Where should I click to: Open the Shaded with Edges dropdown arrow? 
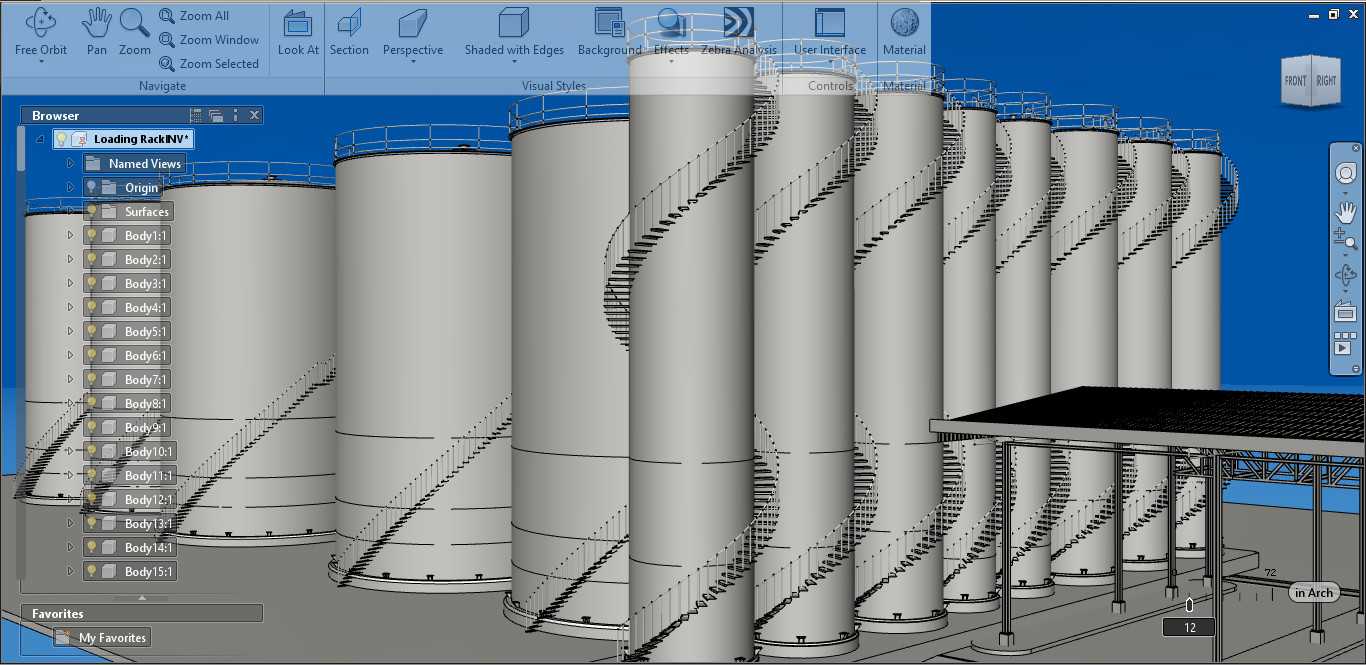514,62
